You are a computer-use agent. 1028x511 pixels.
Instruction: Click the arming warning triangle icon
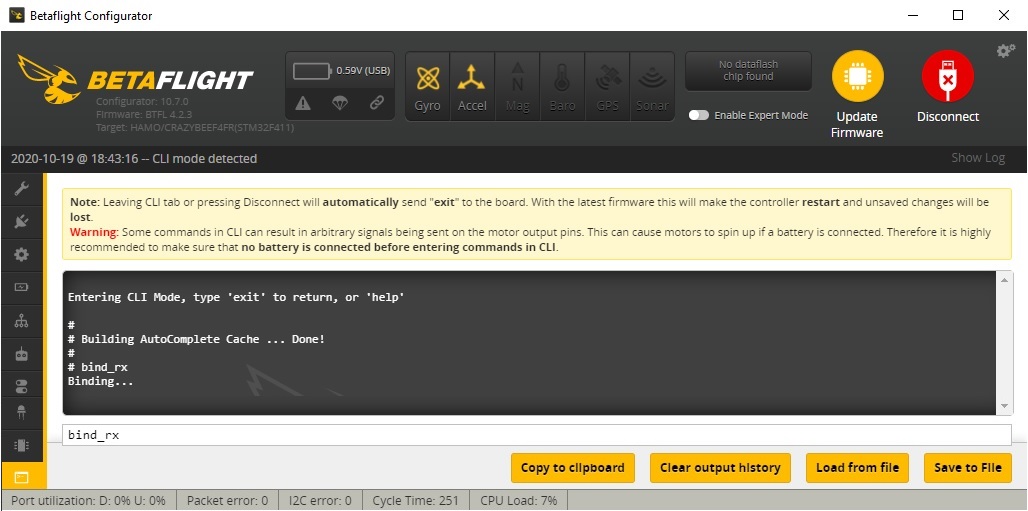tap(303, 103)
